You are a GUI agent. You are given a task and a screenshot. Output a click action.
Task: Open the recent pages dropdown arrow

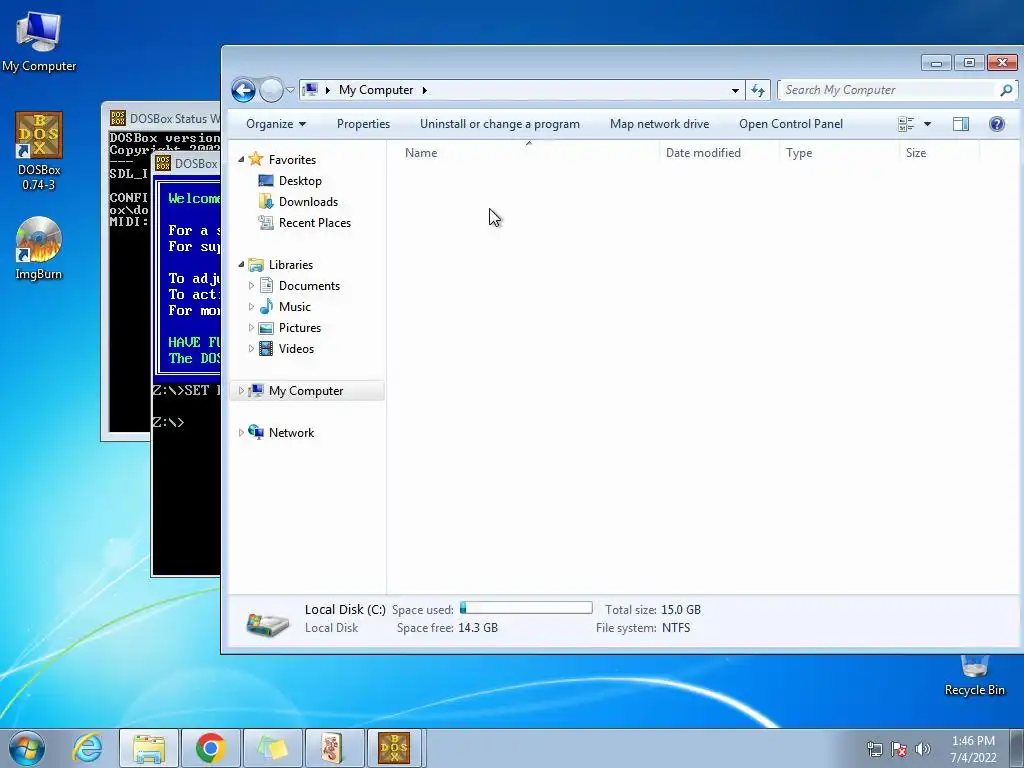(290, 90)
